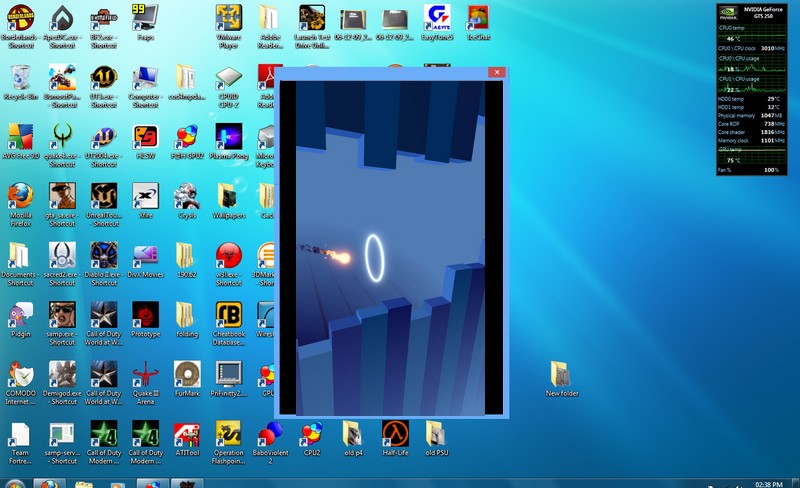Screen dimensions: 800x488
Task: Select the Wallpapers folder icon
Action: point(229,194)
